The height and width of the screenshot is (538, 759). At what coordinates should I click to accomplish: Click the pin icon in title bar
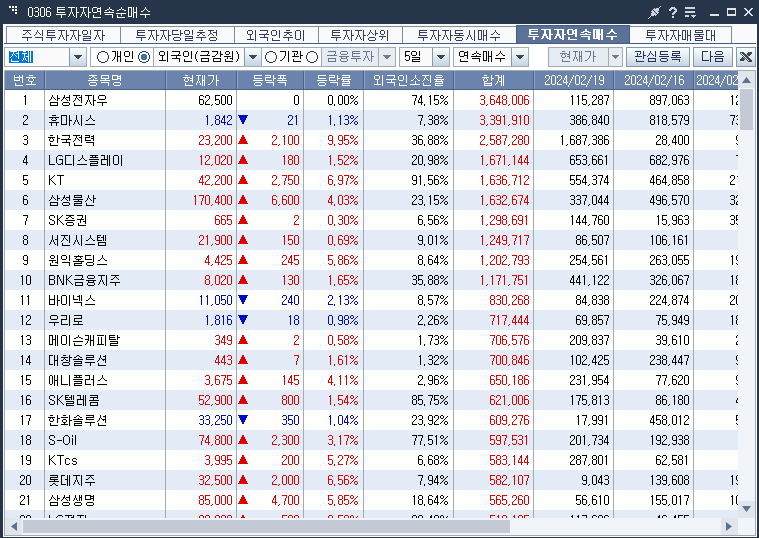point(654,12)
